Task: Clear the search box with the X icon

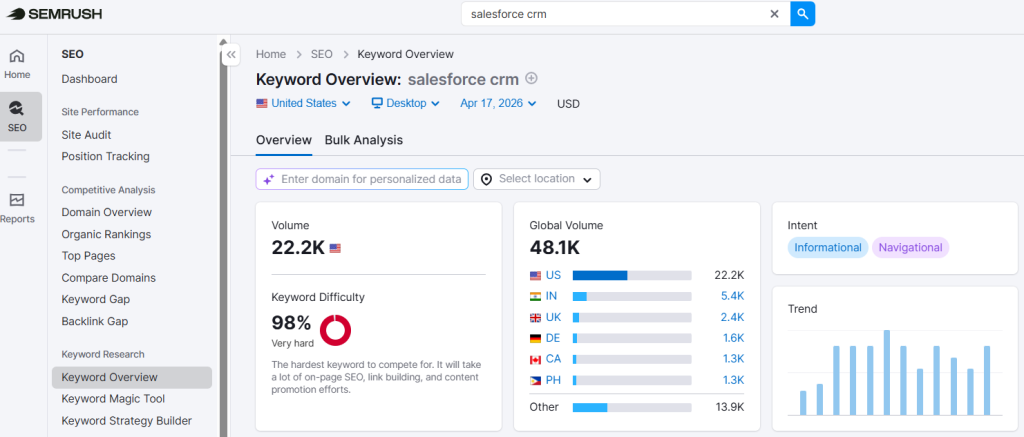Action: click(x=775, y=14)
